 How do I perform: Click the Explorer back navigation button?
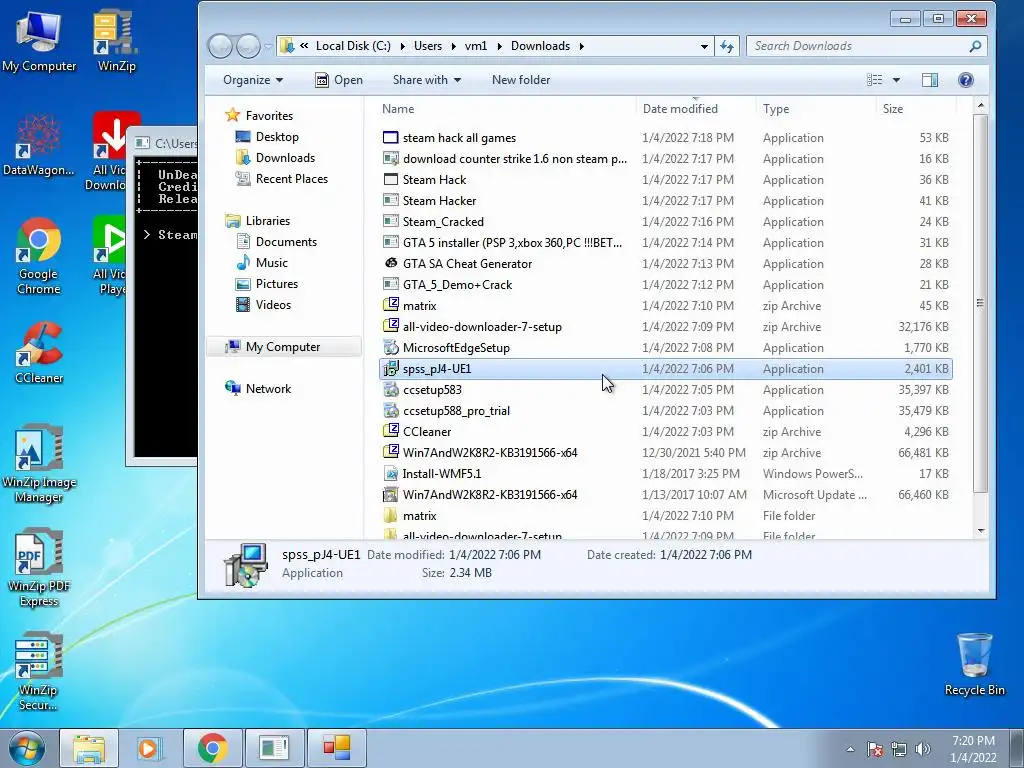[221, 46]
